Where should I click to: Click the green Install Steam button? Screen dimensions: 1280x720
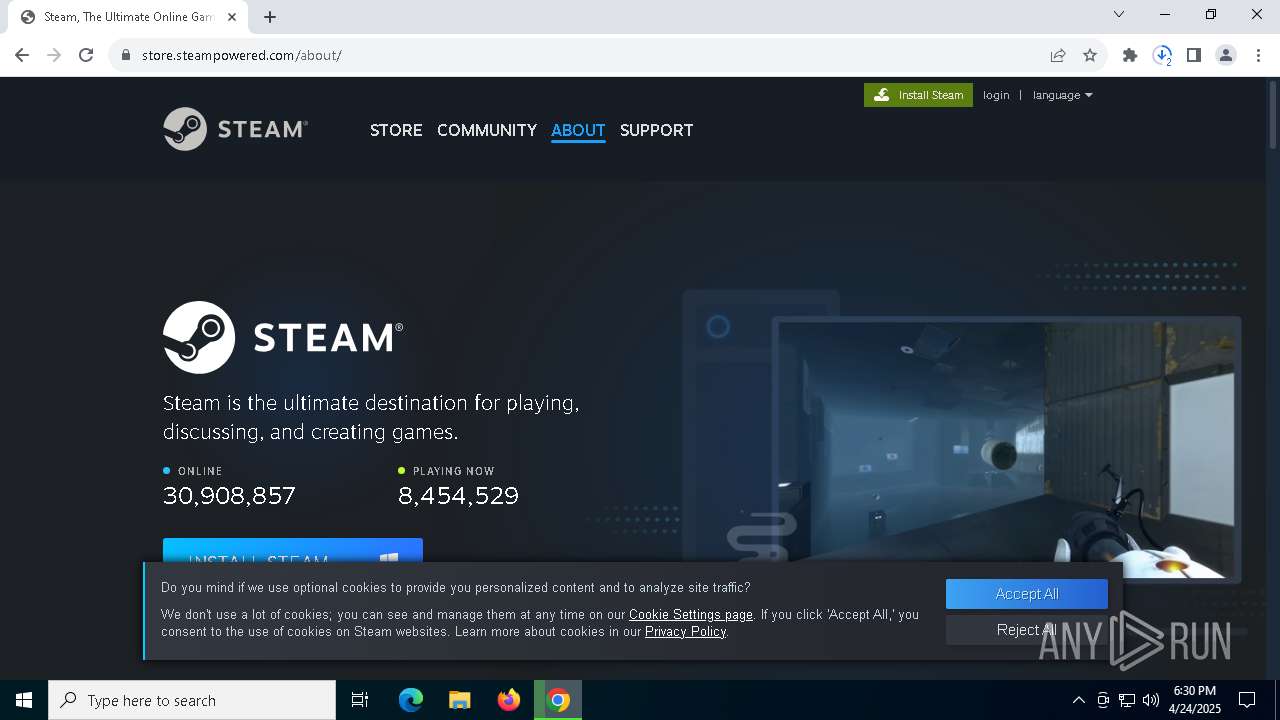tap(918, 95)
